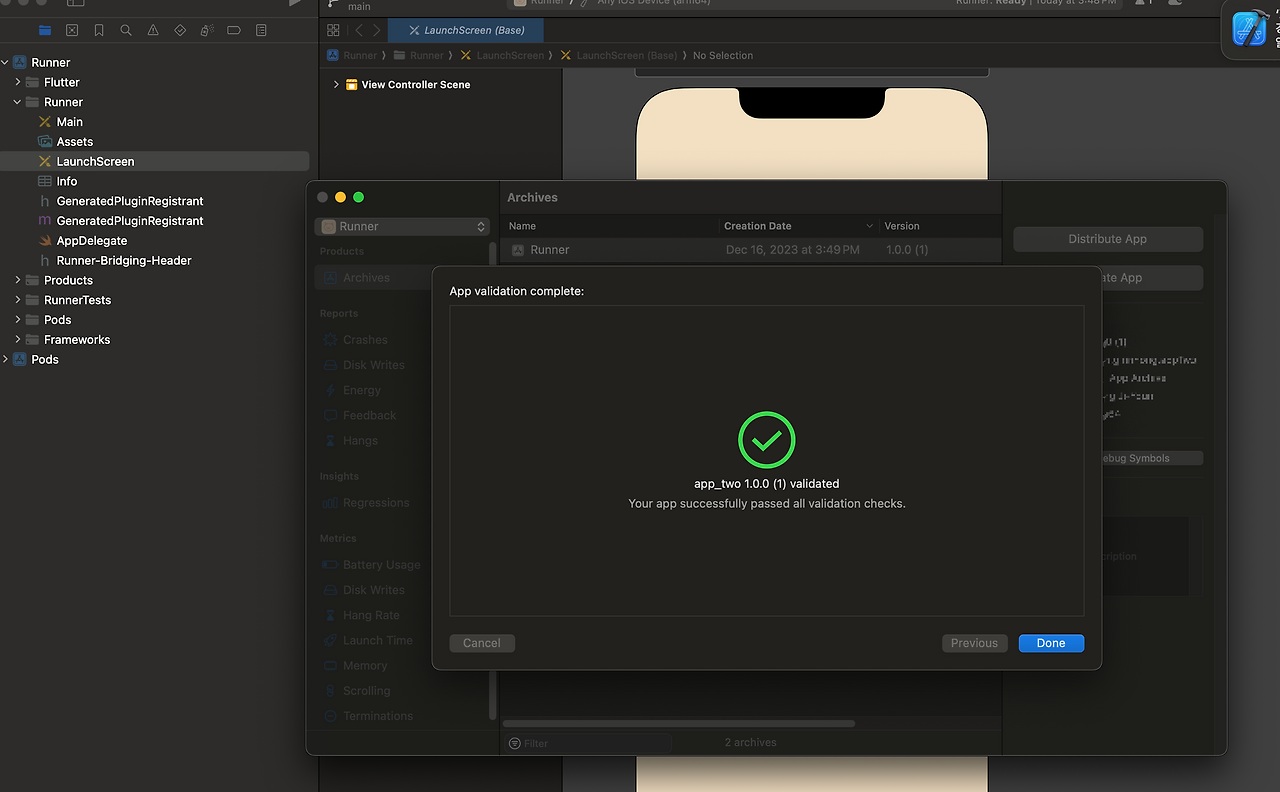Expand View Controller Scene outline
Screen dimensions: 1280x792
[336, 85]
